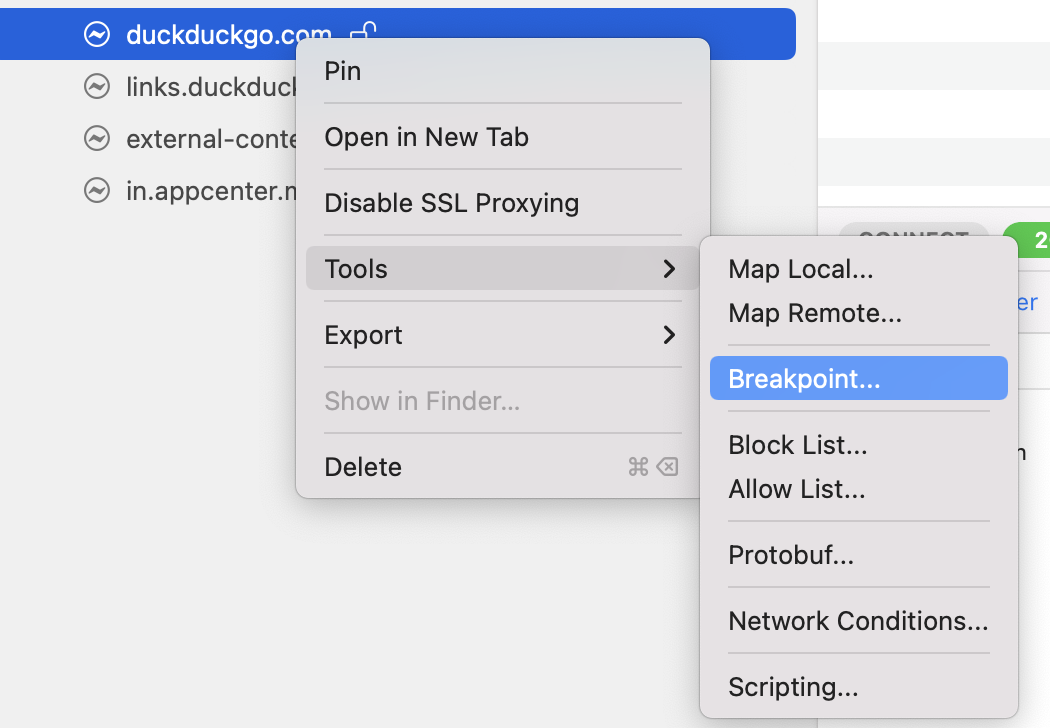Click the icon beside links.duckduck

click(x=97, y=86)
